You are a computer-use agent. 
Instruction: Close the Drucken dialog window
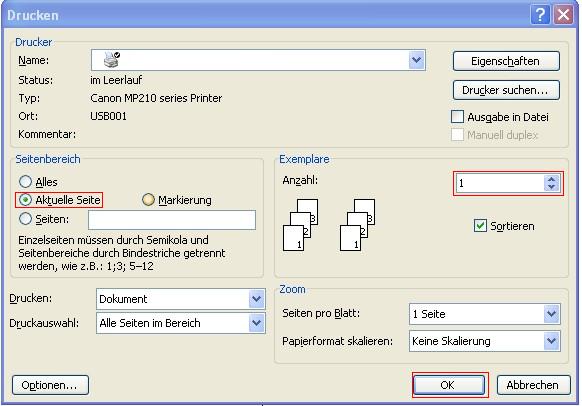click(563, 15)
